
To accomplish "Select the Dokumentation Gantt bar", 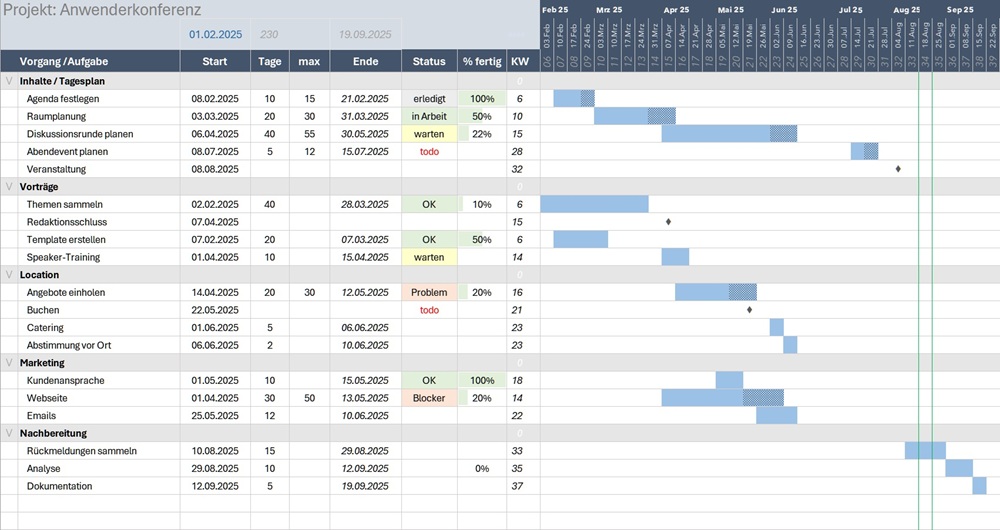I will [980, 486].
